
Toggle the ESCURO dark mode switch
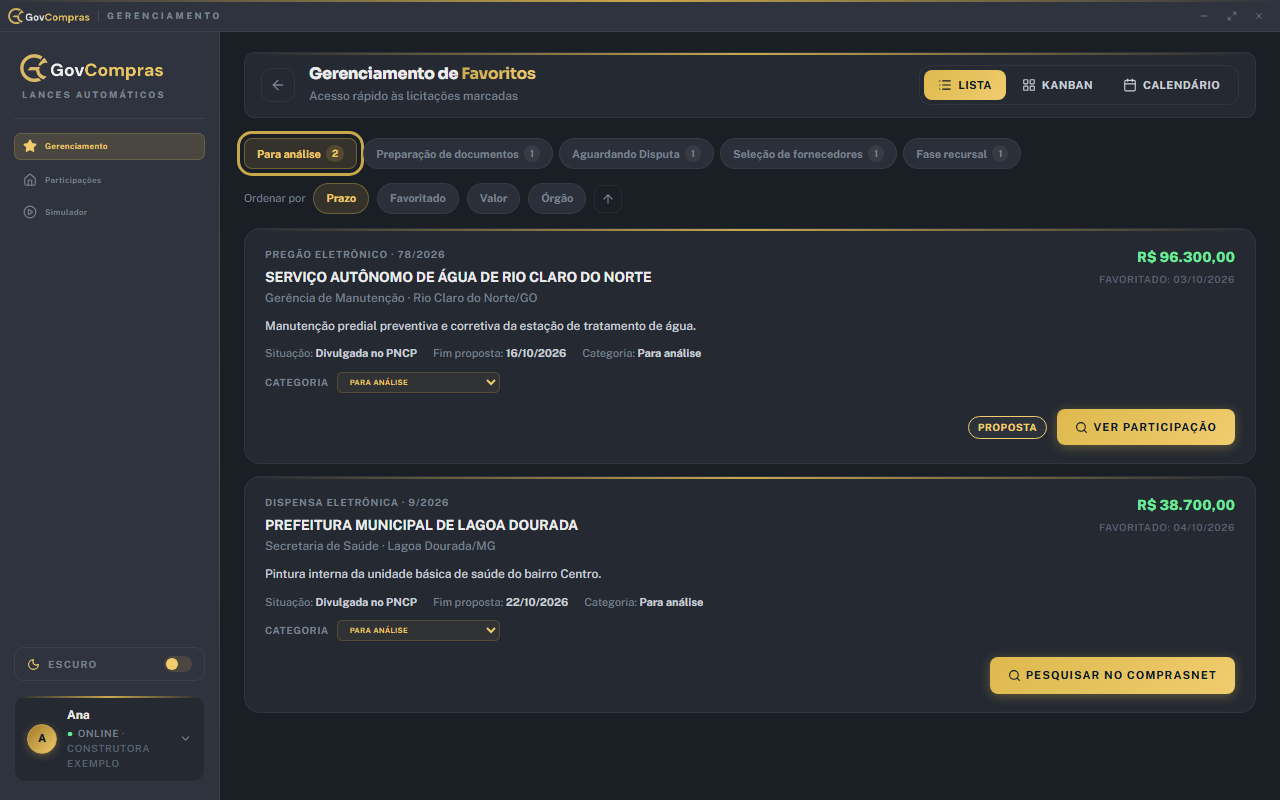tap(178, 664)
